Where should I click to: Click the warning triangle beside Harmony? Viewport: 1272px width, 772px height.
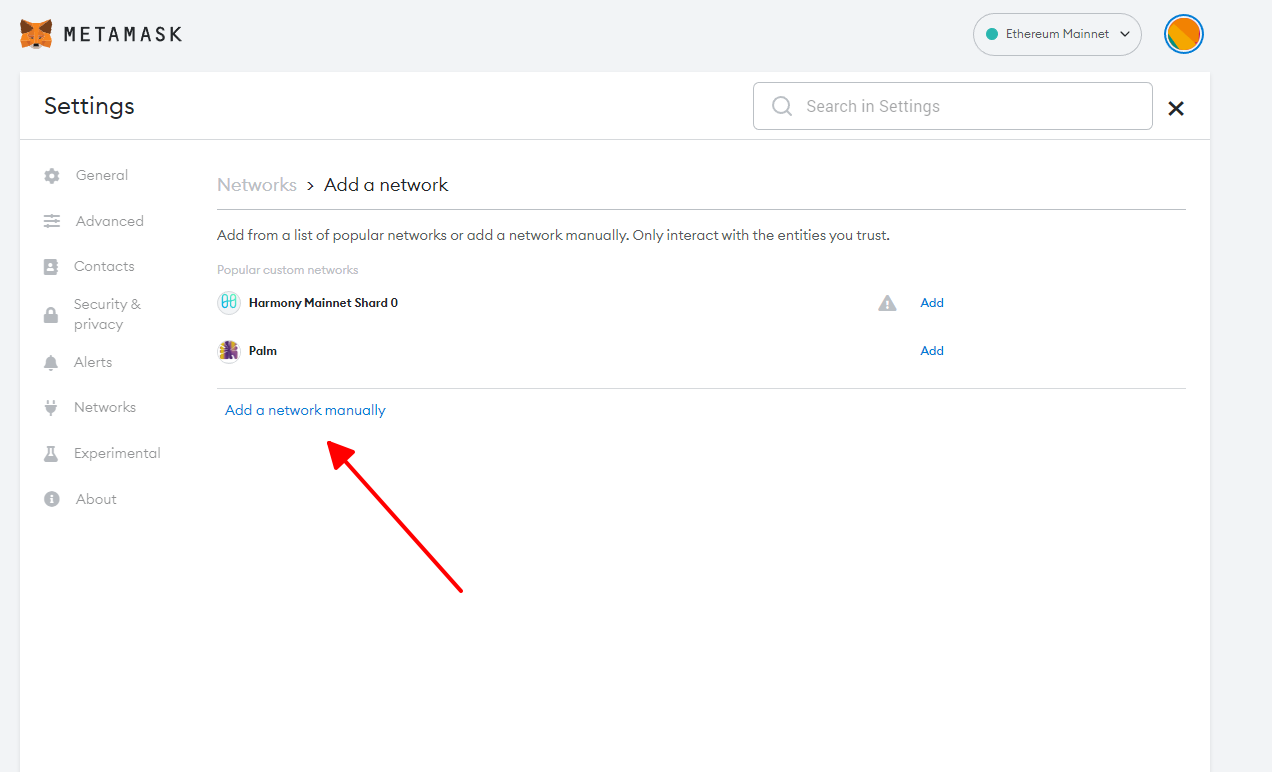tap(887, 303)
